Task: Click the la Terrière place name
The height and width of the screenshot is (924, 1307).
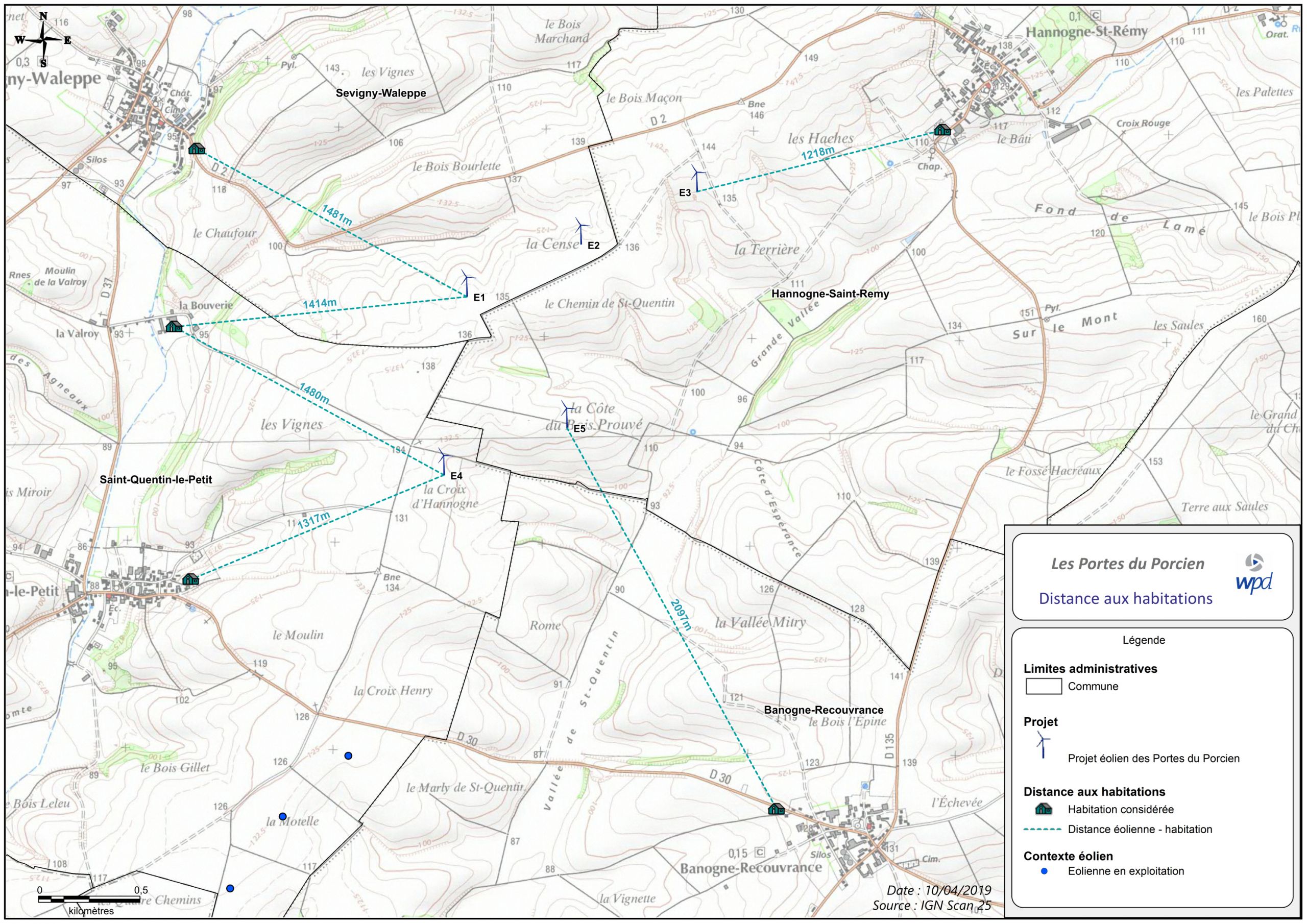Action: tap(767, 249)
